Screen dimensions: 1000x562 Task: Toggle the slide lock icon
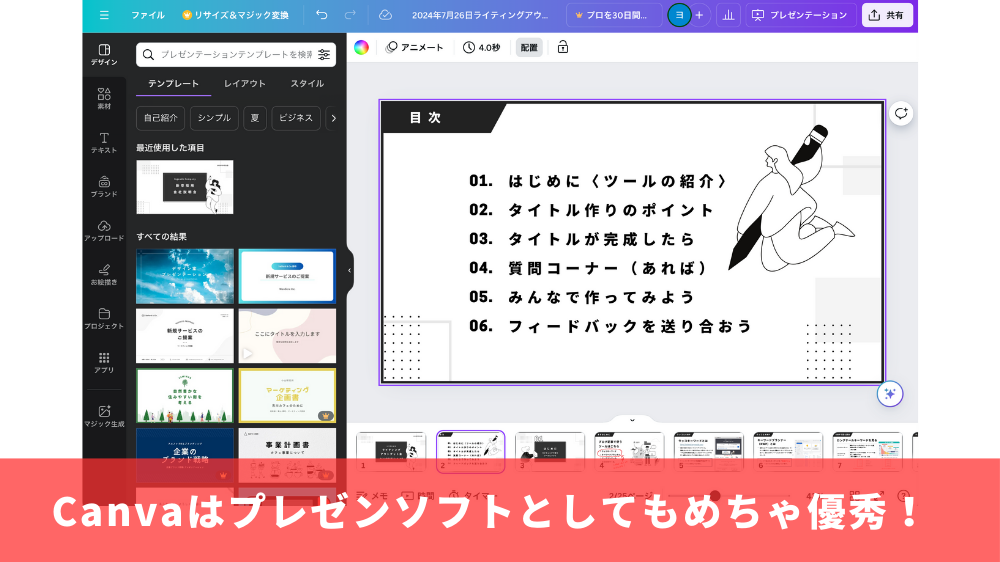pos(563,47)
